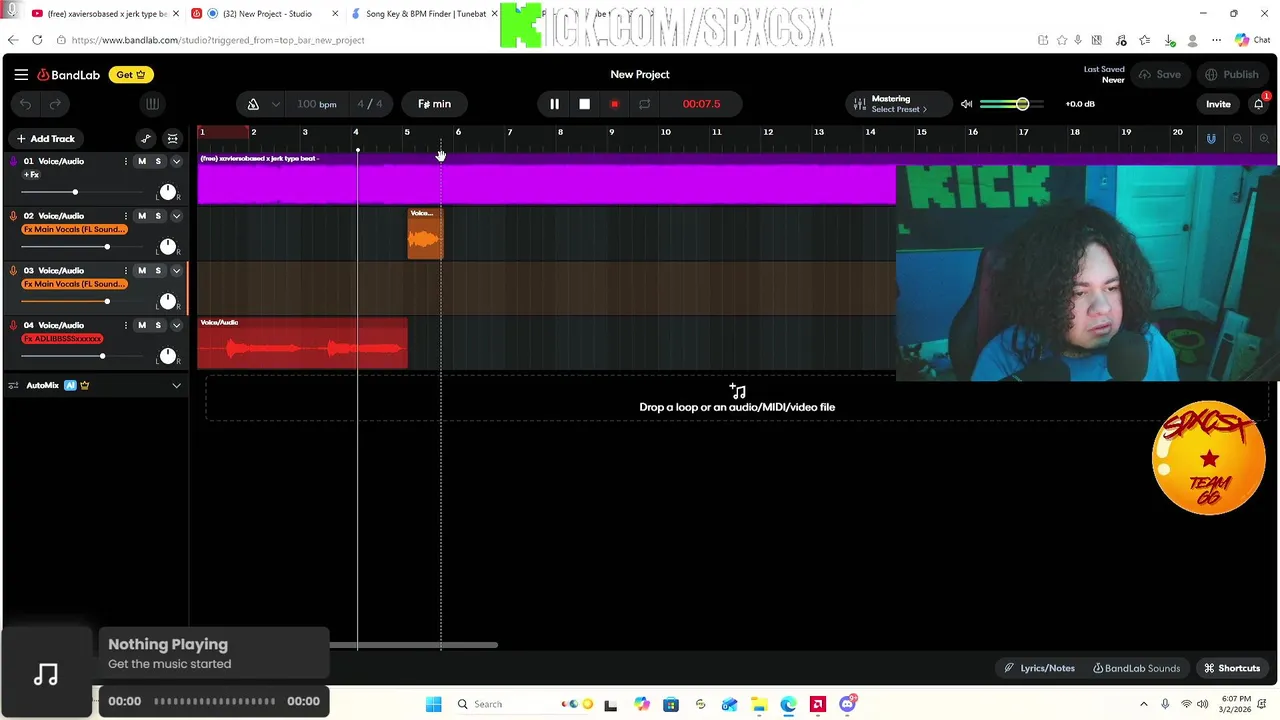The image size is (1280, 720).
Task: Expand track 04 options chevron
Action: point(176,325)
